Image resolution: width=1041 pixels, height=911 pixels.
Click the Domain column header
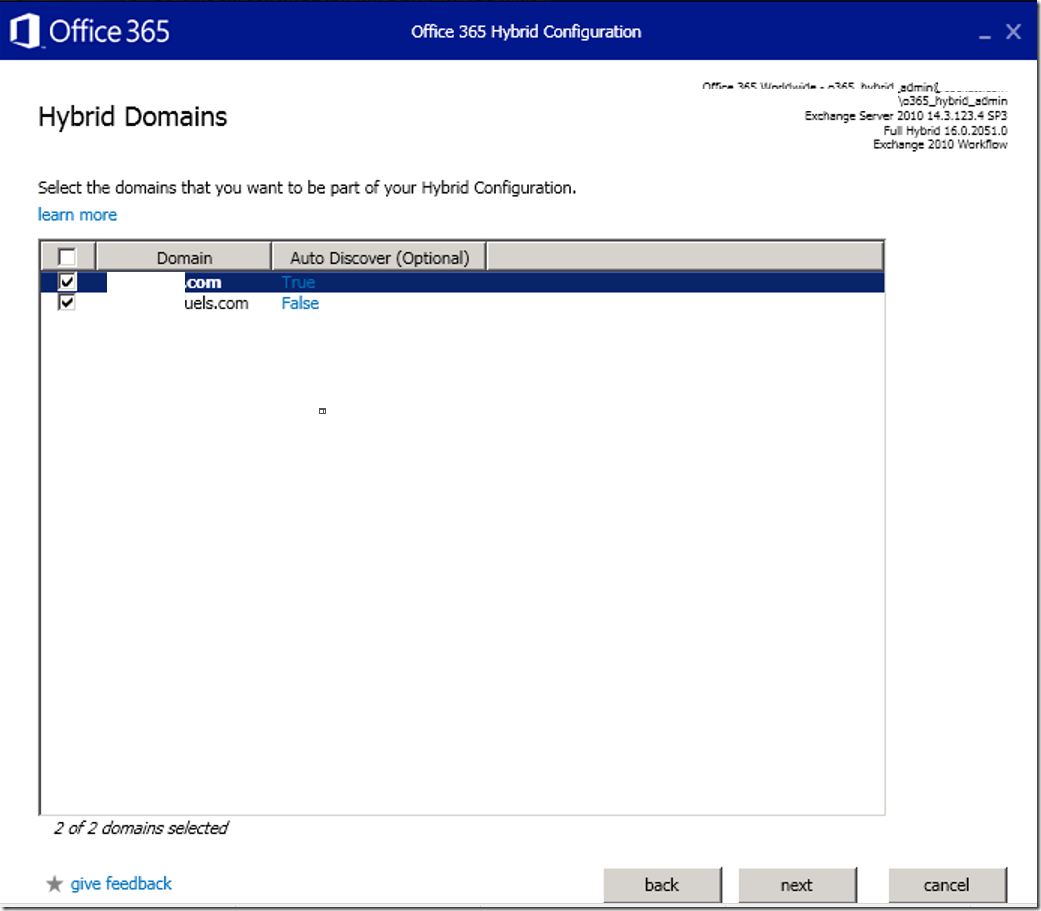pos(184,258)
